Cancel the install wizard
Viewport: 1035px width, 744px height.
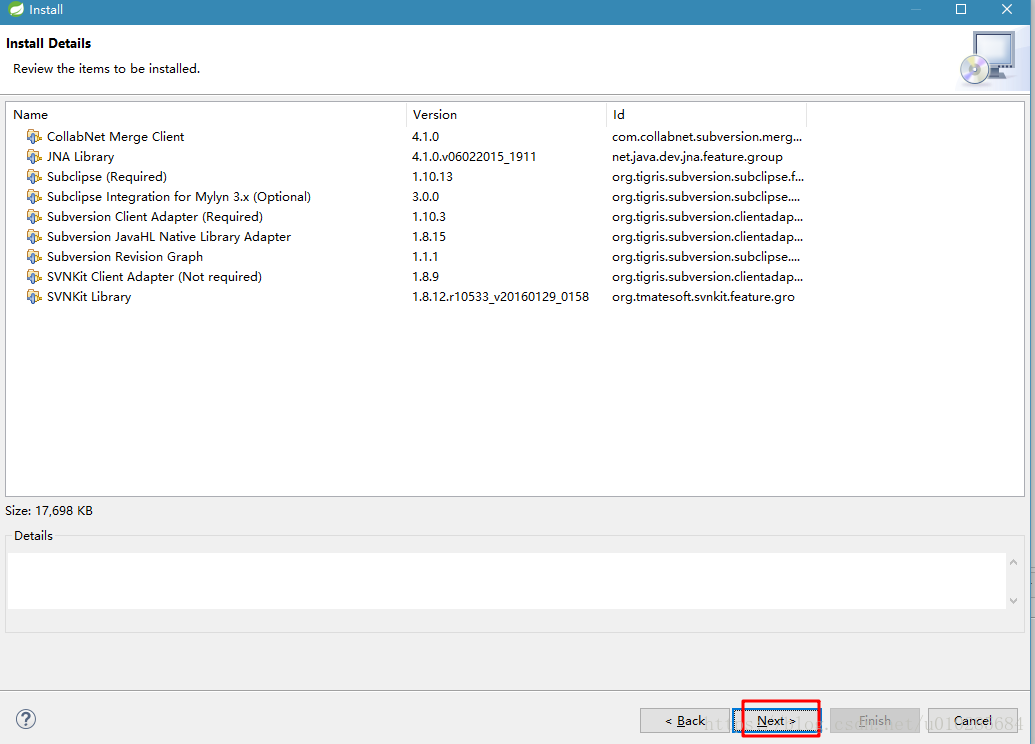[x=972, y=720]
